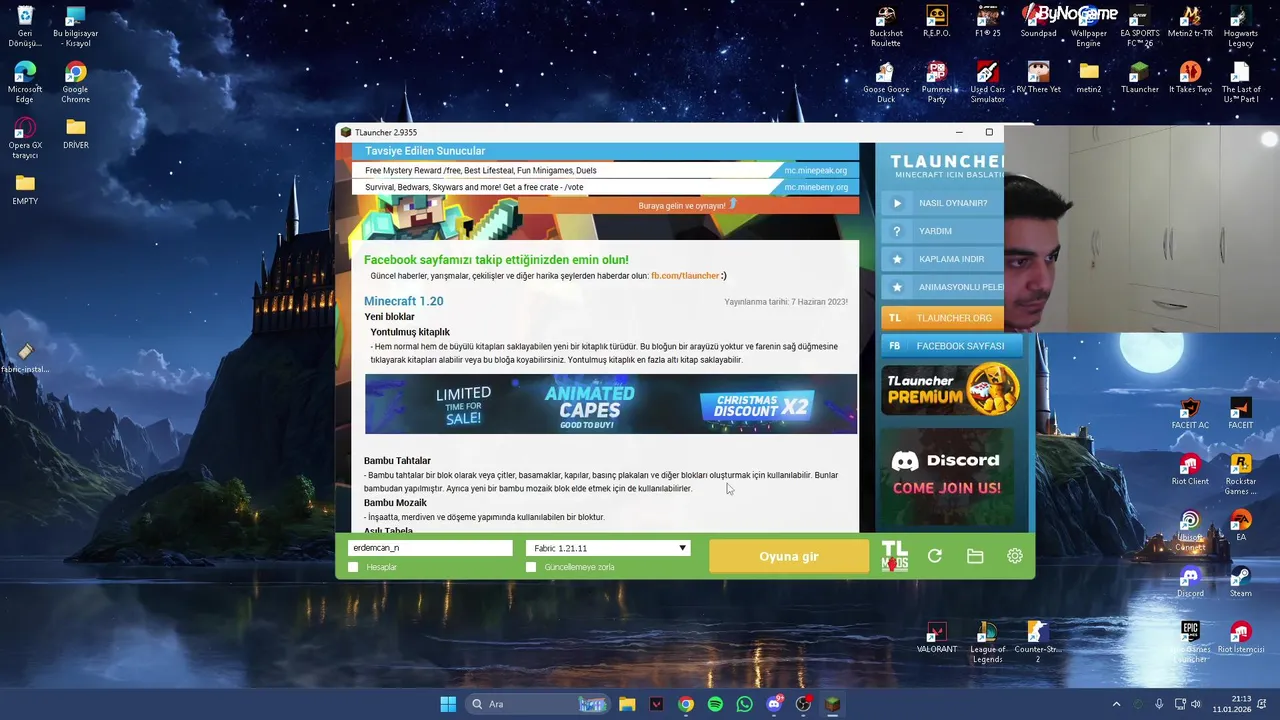The image size is (1280, 720).
Task: Open Wallpaper Engine desktop icon
Action: tap(1088, 27)
